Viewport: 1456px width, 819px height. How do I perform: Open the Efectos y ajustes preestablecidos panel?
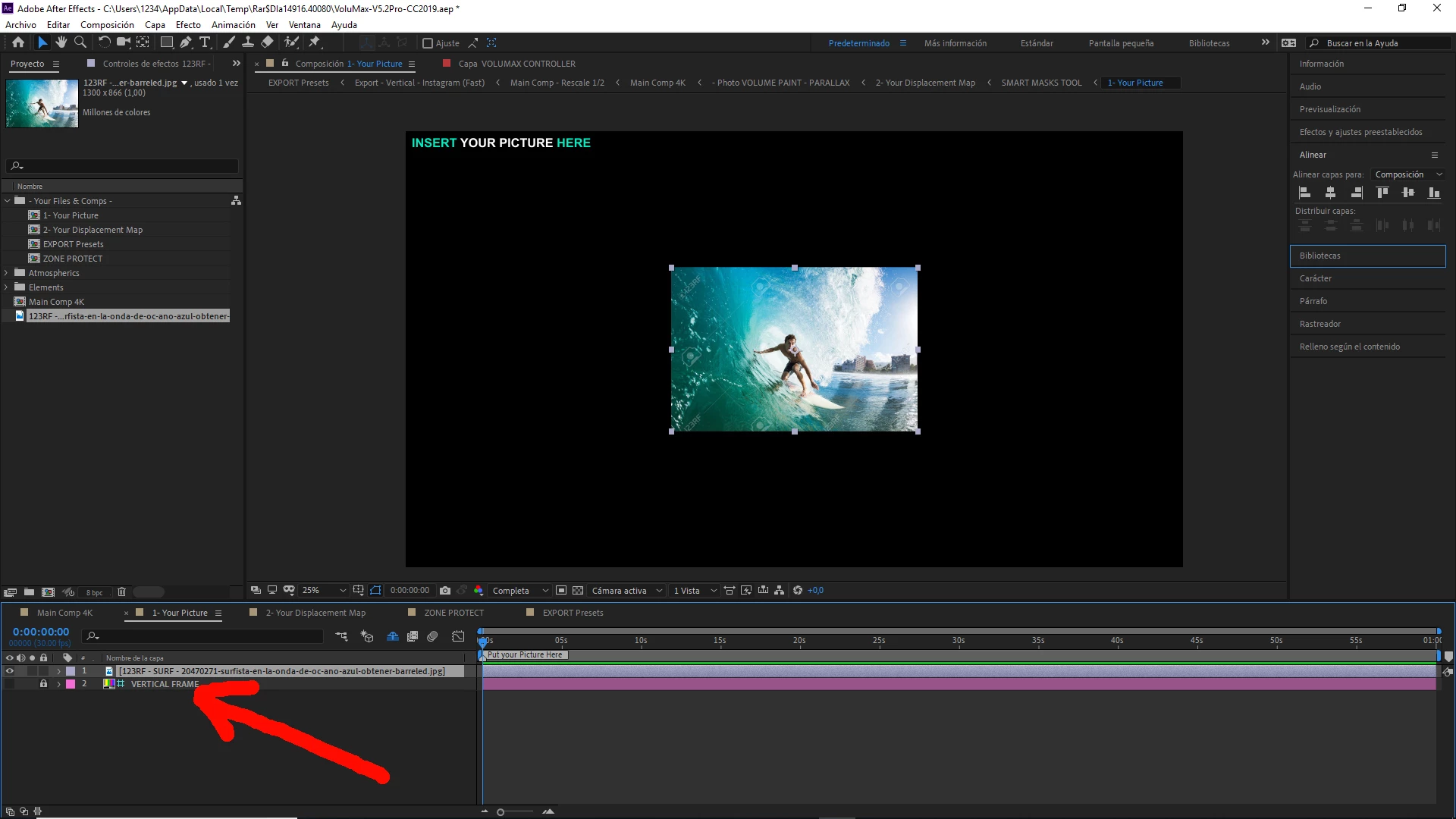tap(1360, 132)
